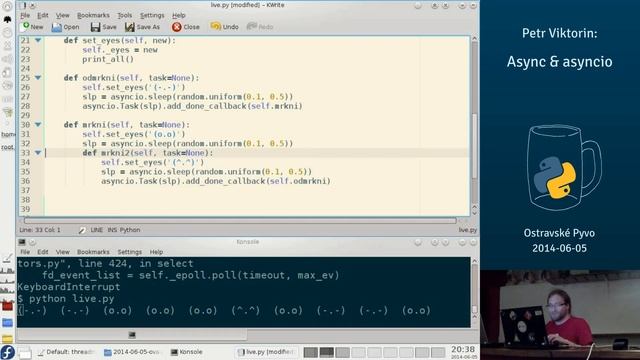Open the Python syntax mode selector
Screen dimensions: 640x360
(130, 230)
